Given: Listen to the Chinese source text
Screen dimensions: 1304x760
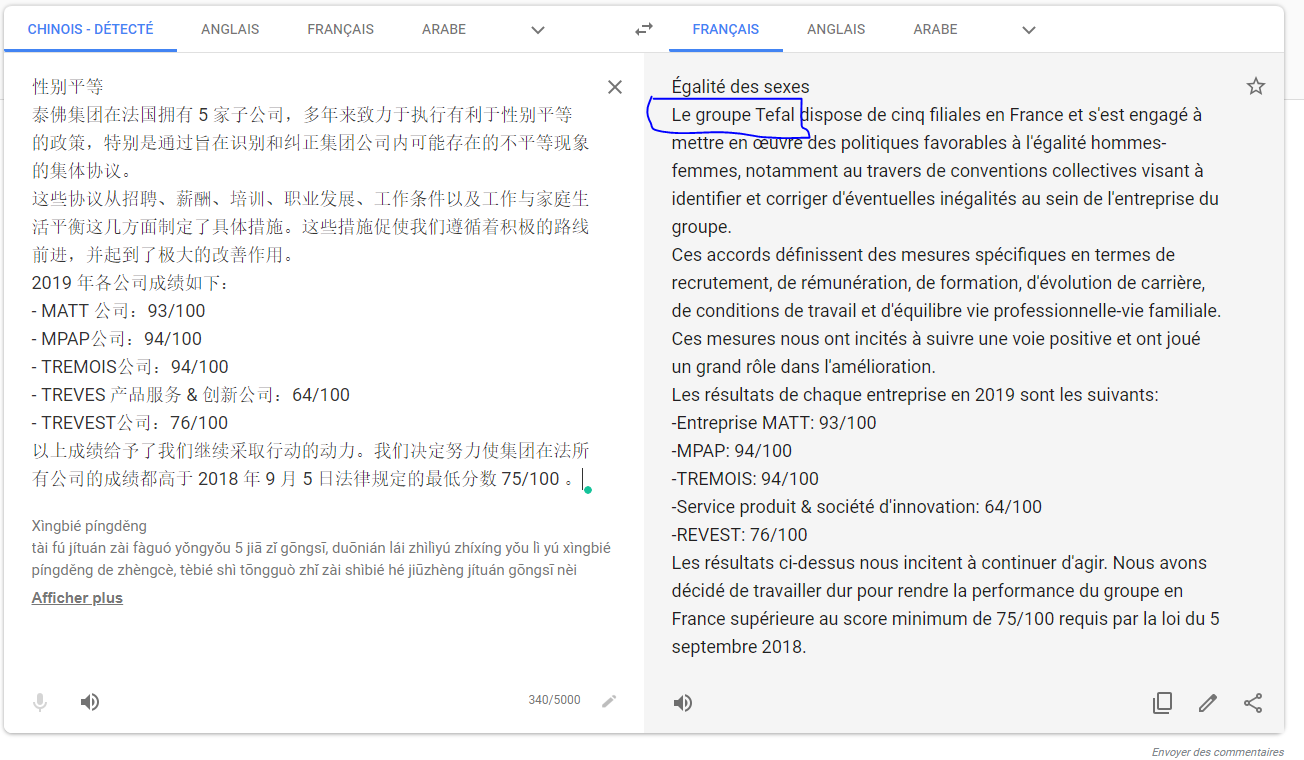Looking at the screenshot, I should (x=90, y=702).
